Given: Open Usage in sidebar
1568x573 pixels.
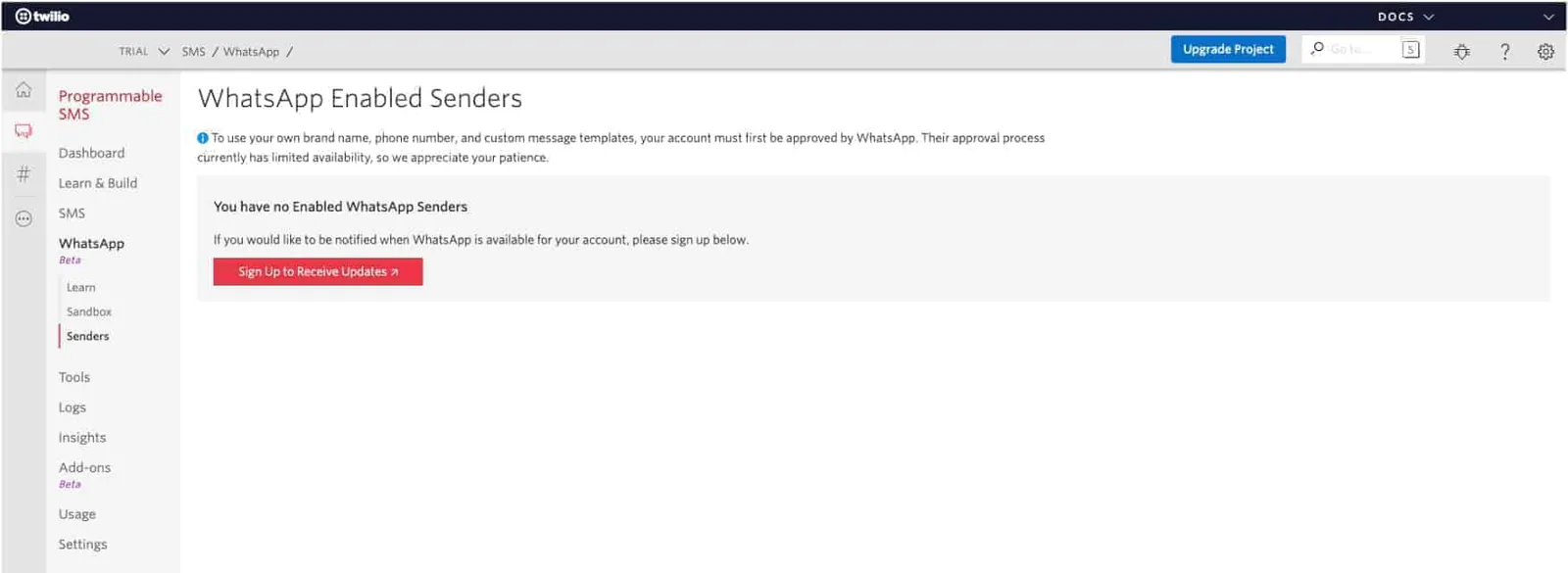Looking at the screenshot, I should [x=76, y=514].
